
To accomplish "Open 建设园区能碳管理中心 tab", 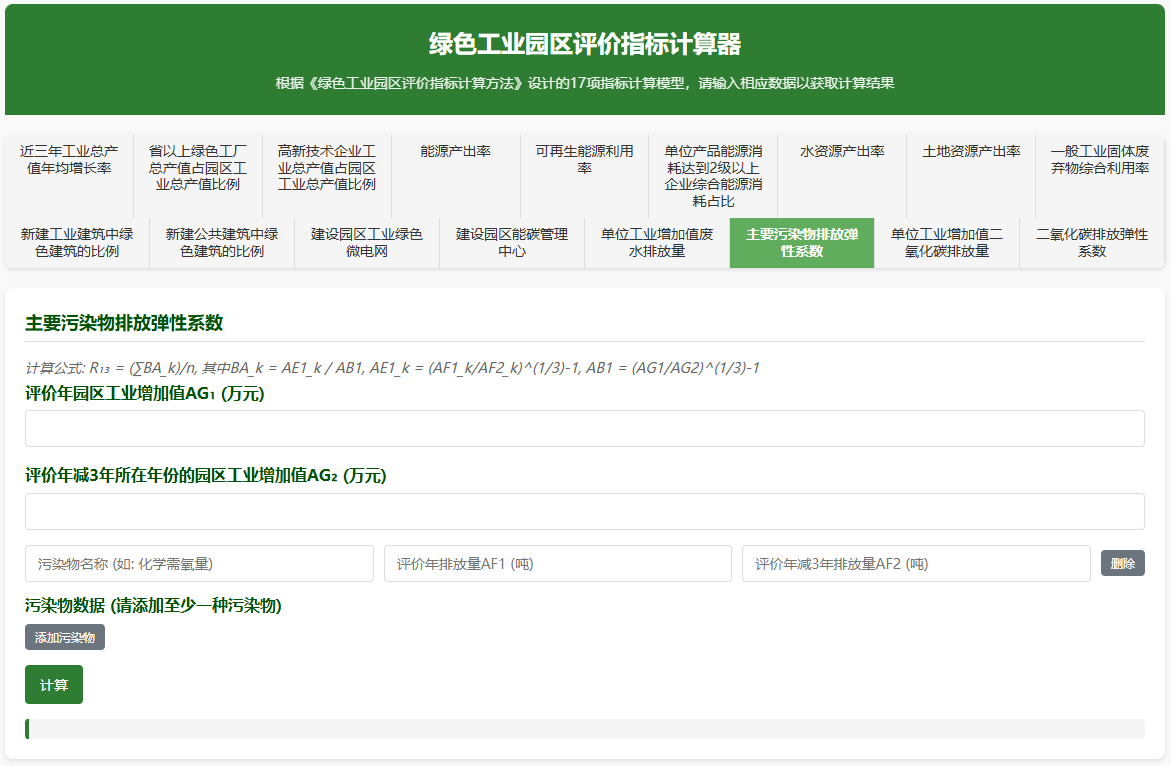I will point(511,243).
